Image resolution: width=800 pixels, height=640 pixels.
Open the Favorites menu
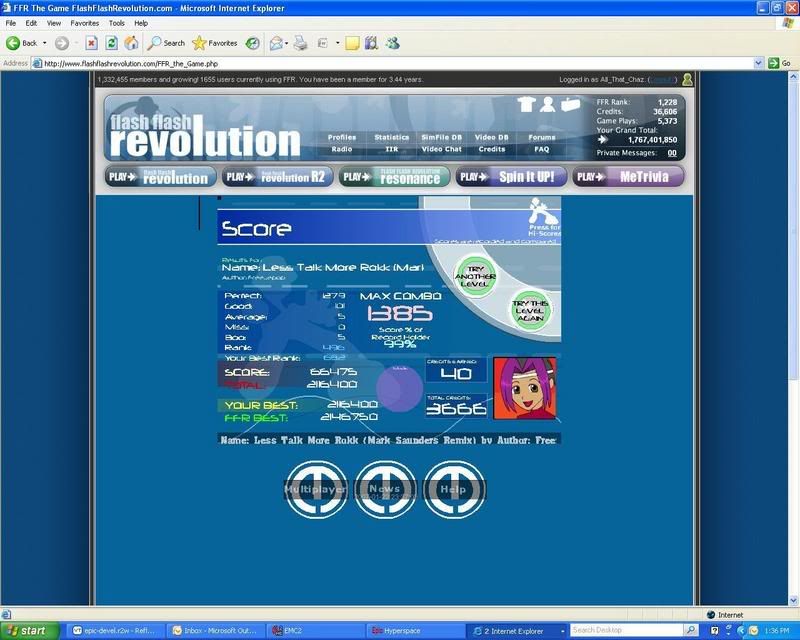pyautogui.click(x=84, y=22)
